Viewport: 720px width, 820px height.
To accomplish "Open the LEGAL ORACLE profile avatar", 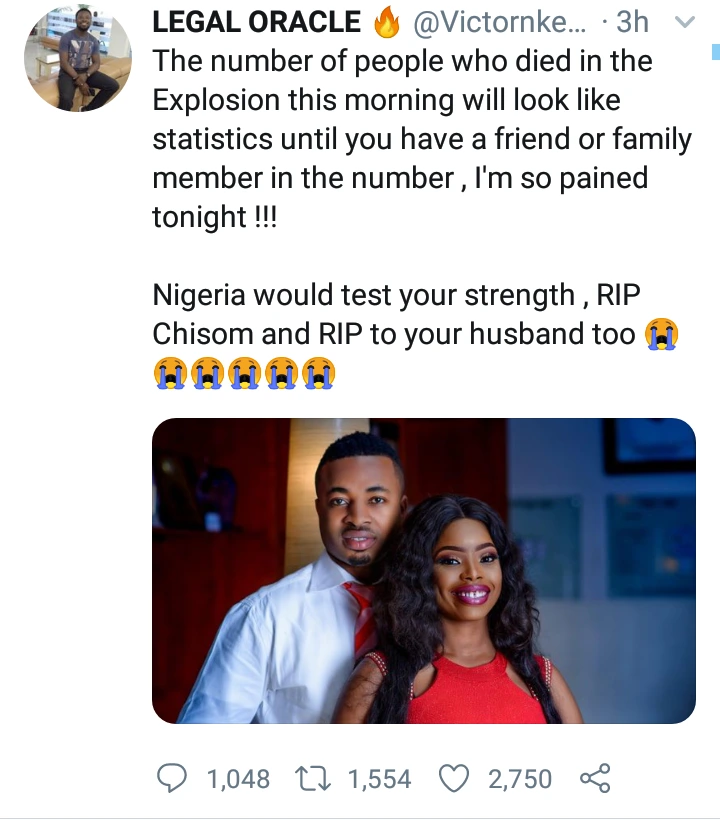I will coord(78,59).
